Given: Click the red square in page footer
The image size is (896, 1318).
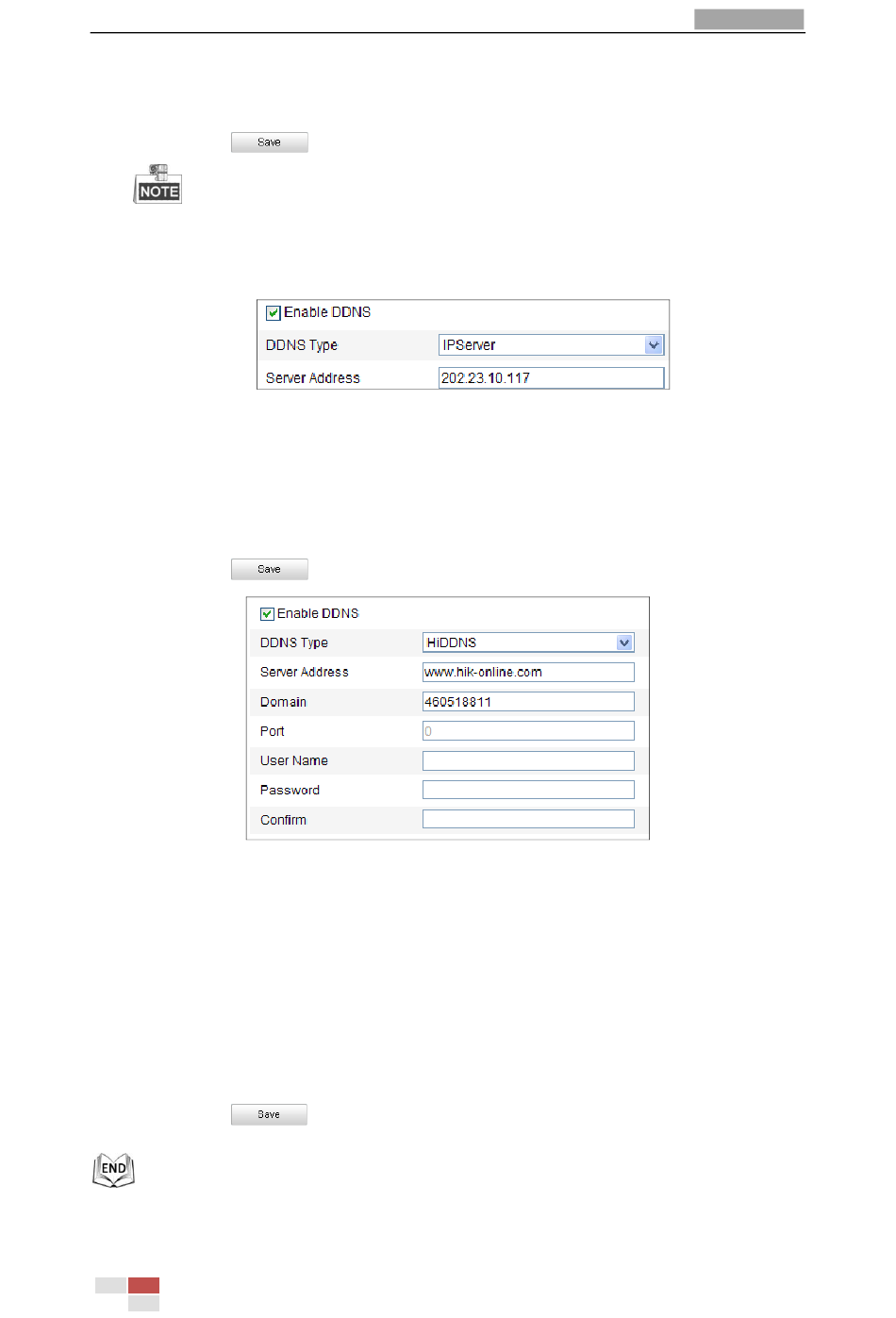Looking at the screenshot, I should [143, 1285].
